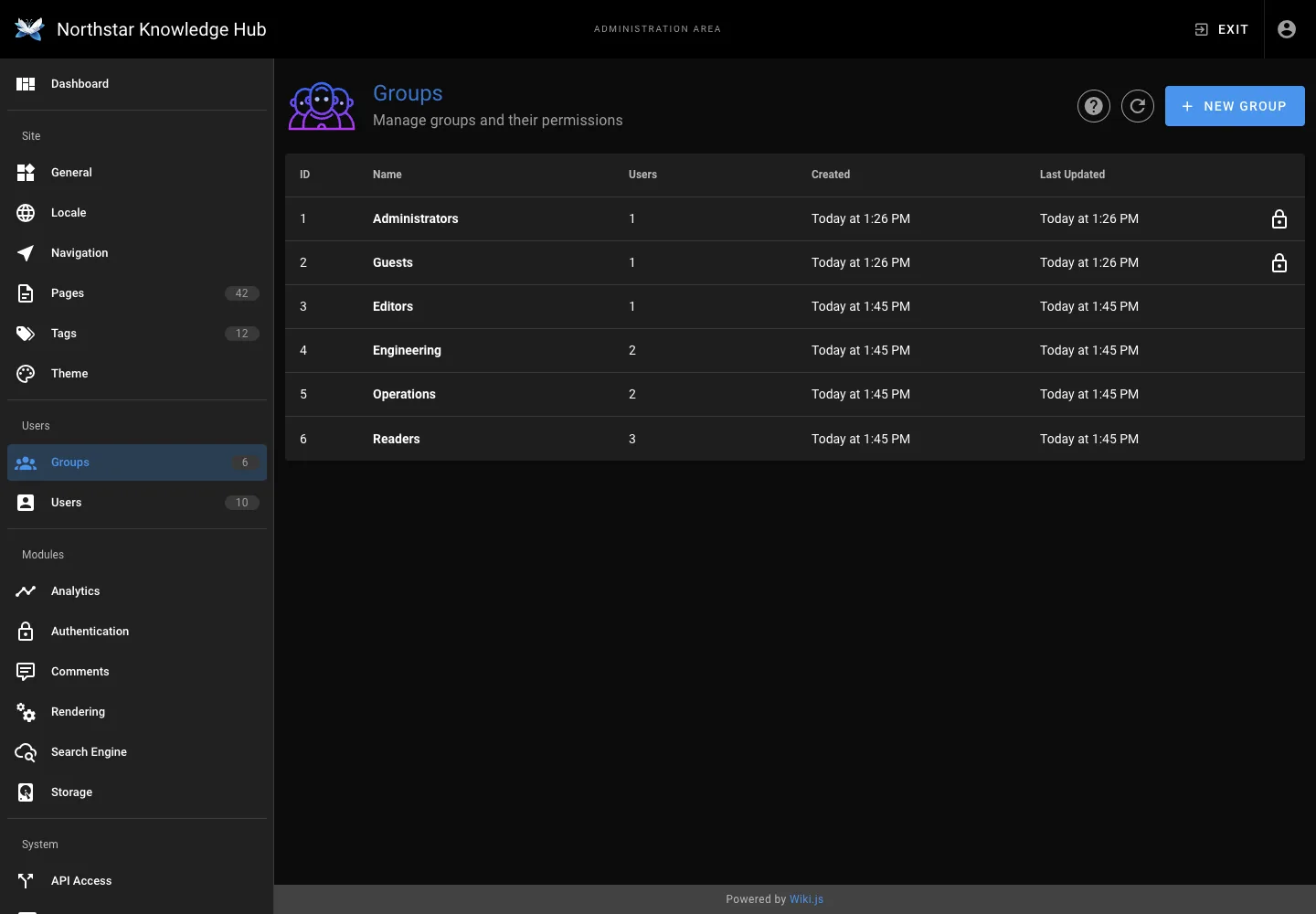Click the Northstar butterfly logo icon
The image size is (1316, 914).
click(x=29, y=29)
